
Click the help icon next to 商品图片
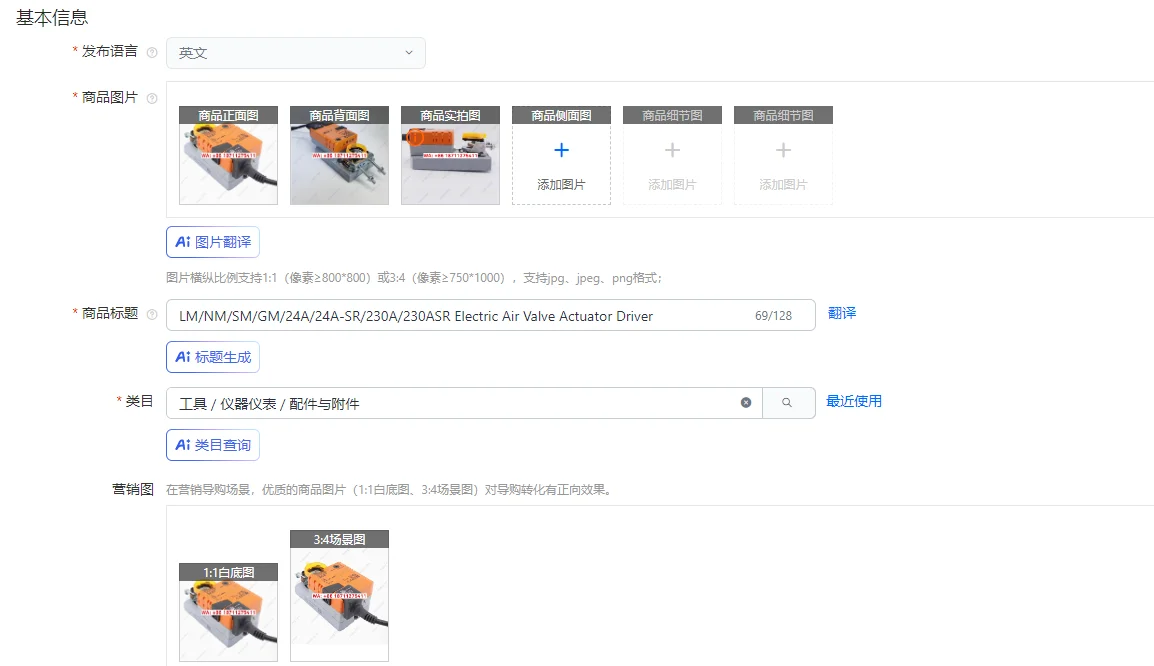tap(152, 98)
